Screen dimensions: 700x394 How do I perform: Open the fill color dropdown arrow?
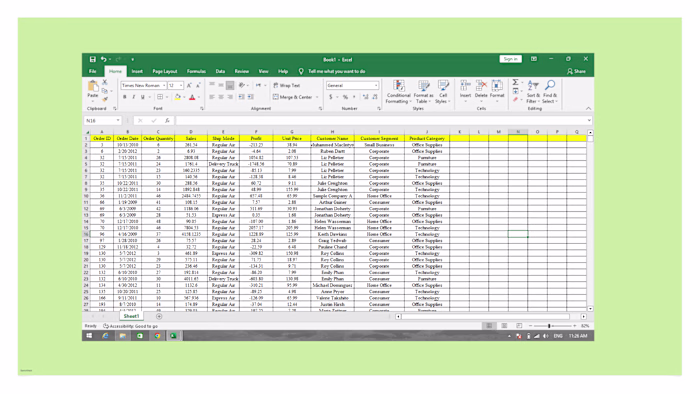click(x=184, y=97)
